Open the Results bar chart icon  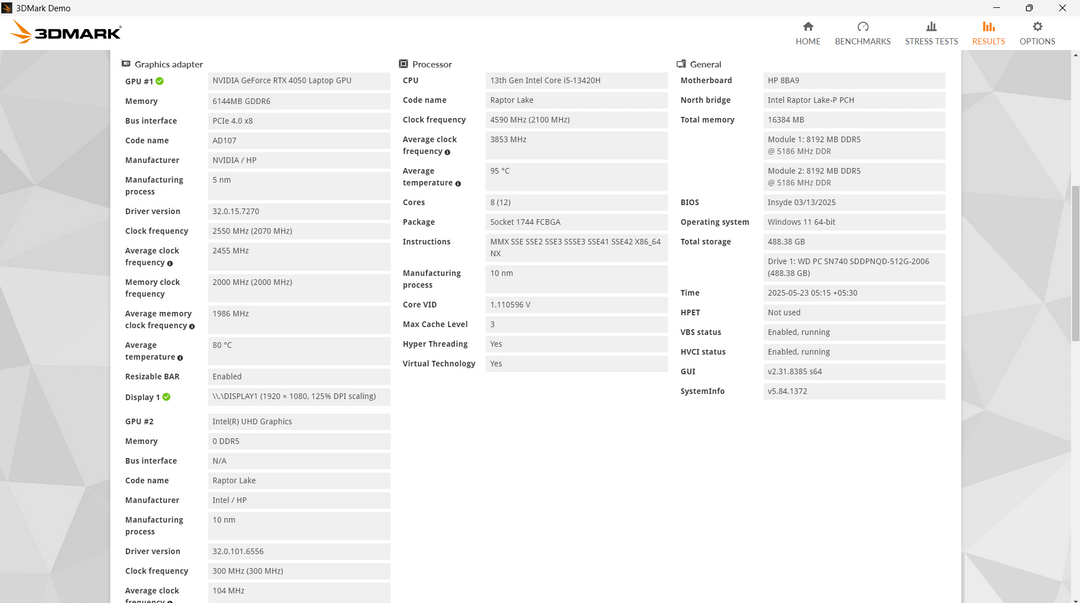tap(988, 26)
